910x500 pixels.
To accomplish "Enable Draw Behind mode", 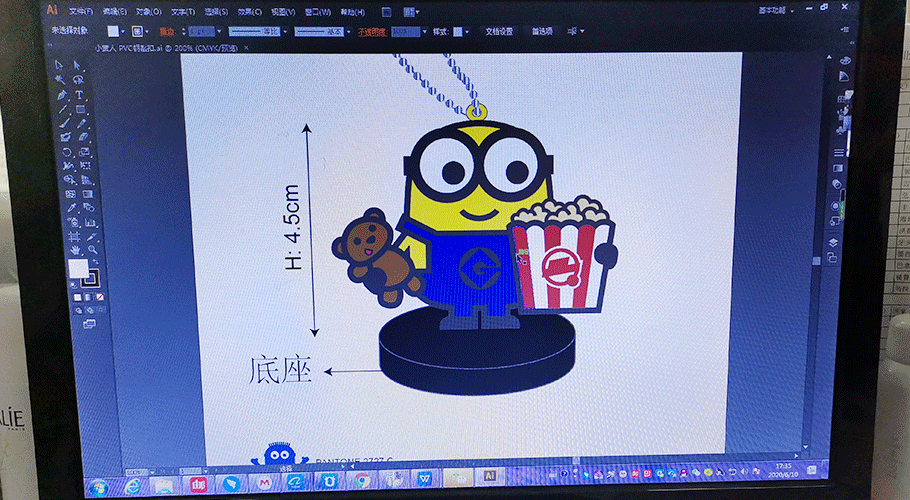I will pos(90,310).
